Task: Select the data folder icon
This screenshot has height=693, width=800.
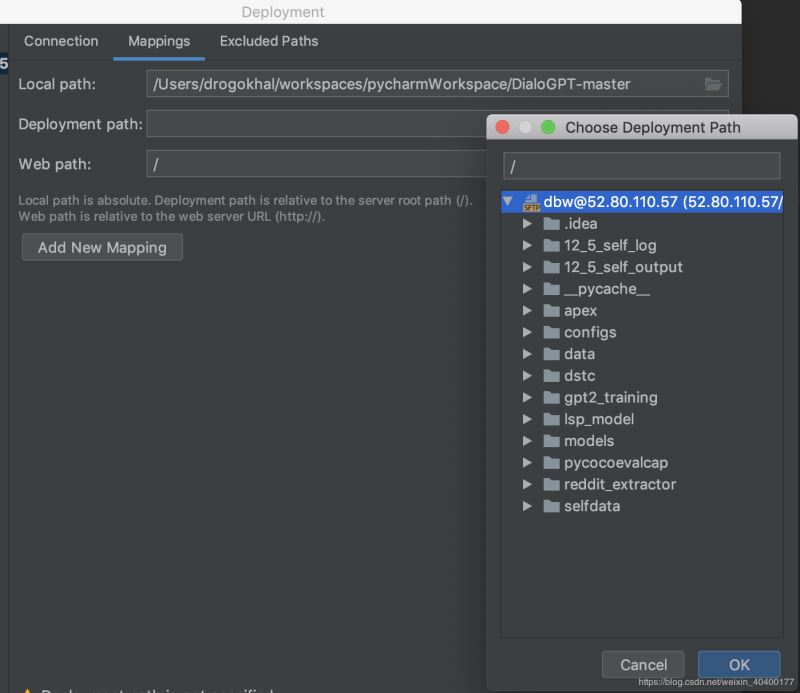Action: tap(552, 354)
